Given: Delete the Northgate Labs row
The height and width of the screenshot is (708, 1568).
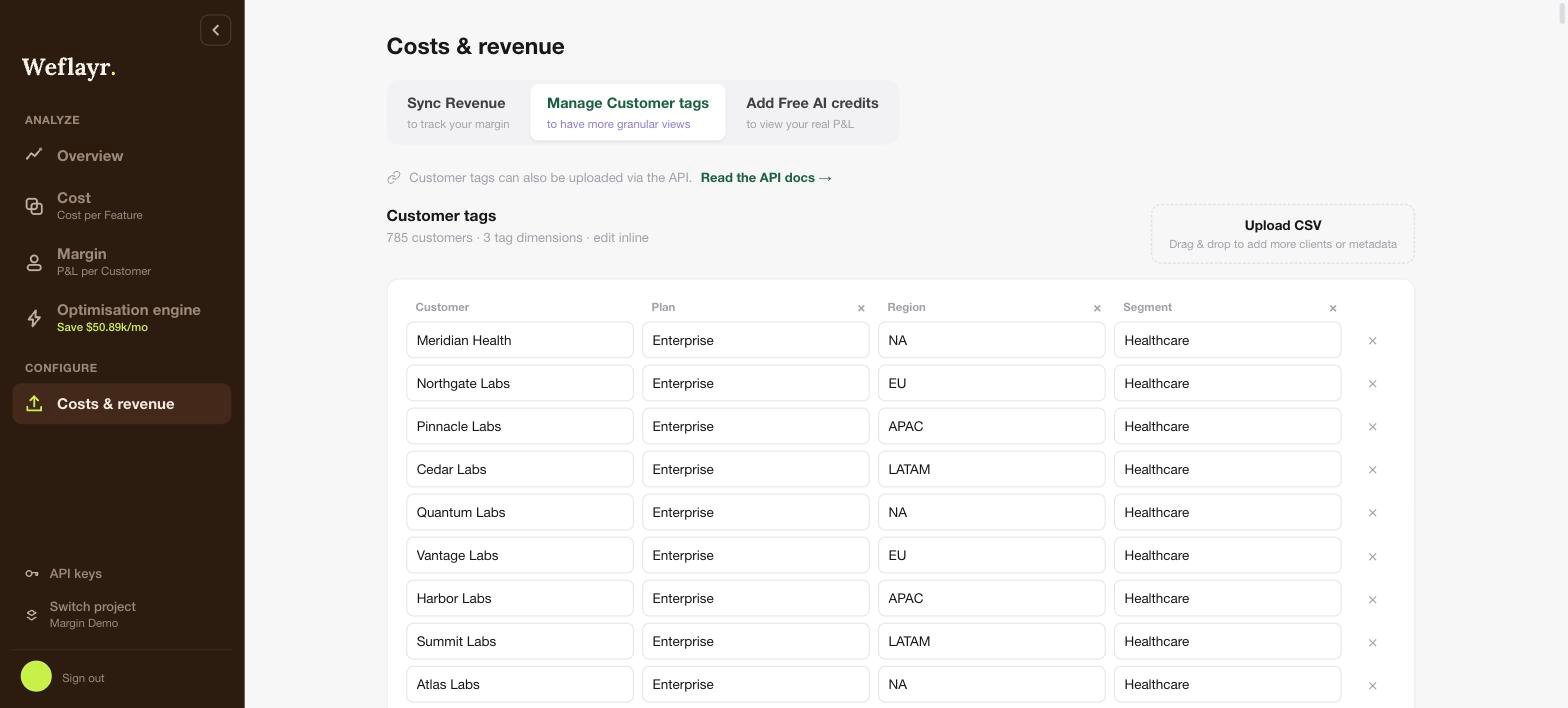Looking at the screenshot, I should point(1372,384).
